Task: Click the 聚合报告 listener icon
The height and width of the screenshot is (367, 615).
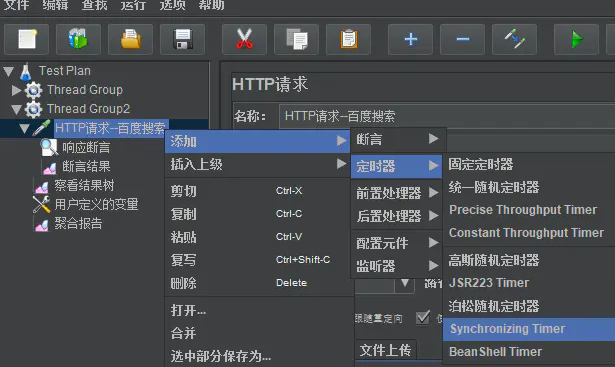Action: click(x=42, y=225)
